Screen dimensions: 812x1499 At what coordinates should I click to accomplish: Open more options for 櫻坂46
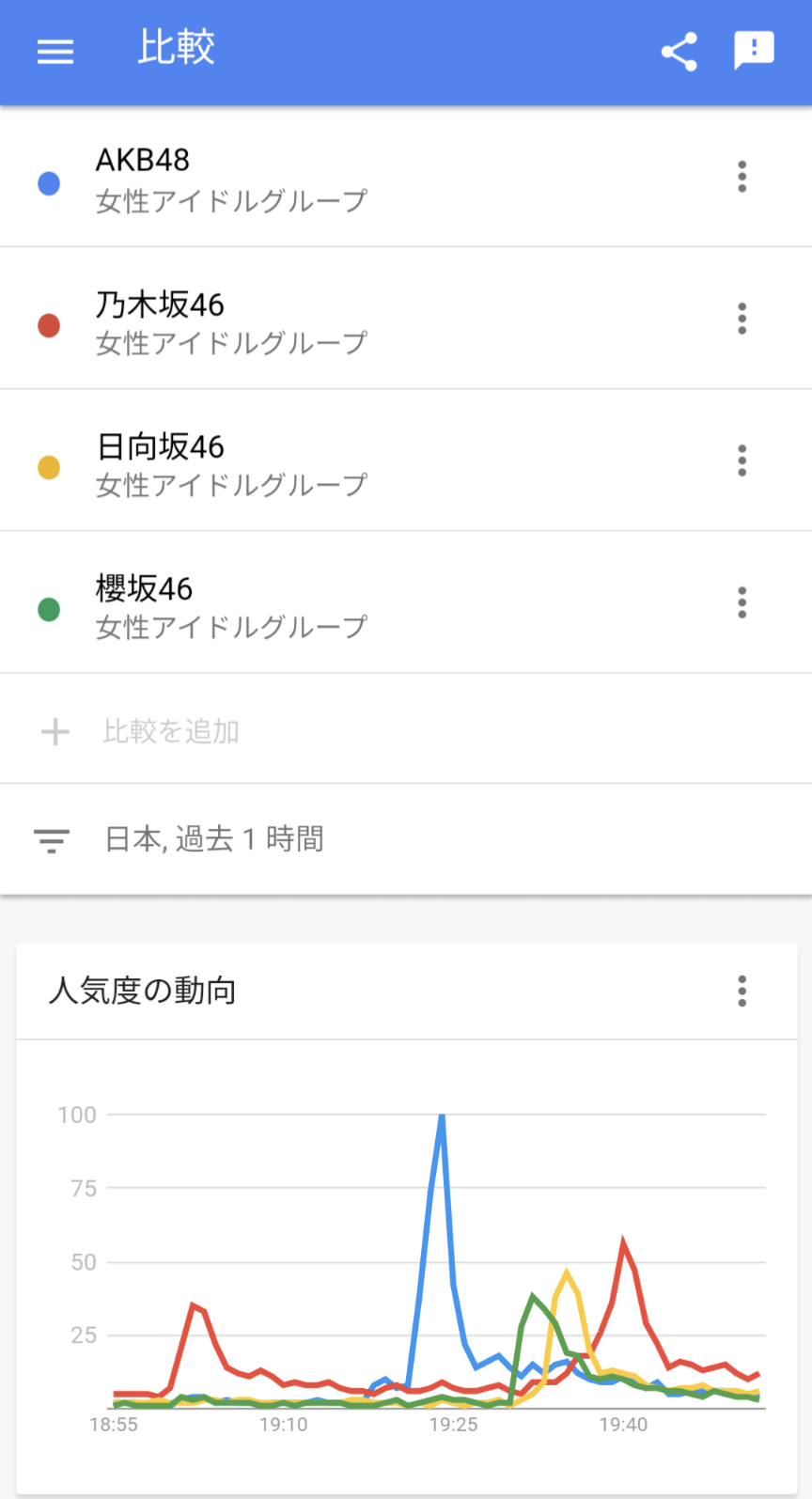click(742, 602)
